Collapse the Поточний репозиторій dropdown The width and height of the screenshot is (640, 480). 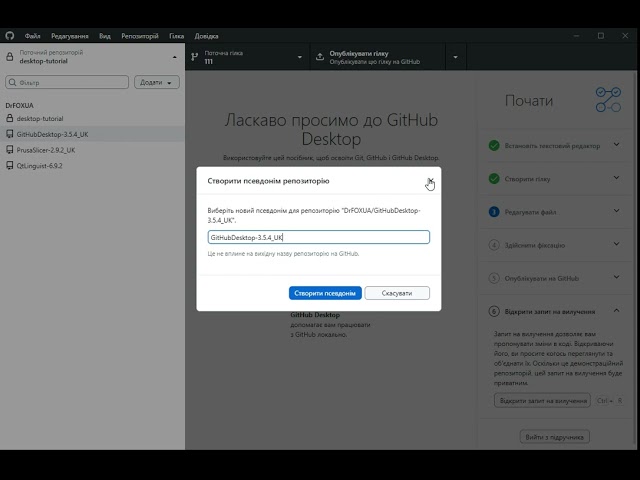point(93,57)
